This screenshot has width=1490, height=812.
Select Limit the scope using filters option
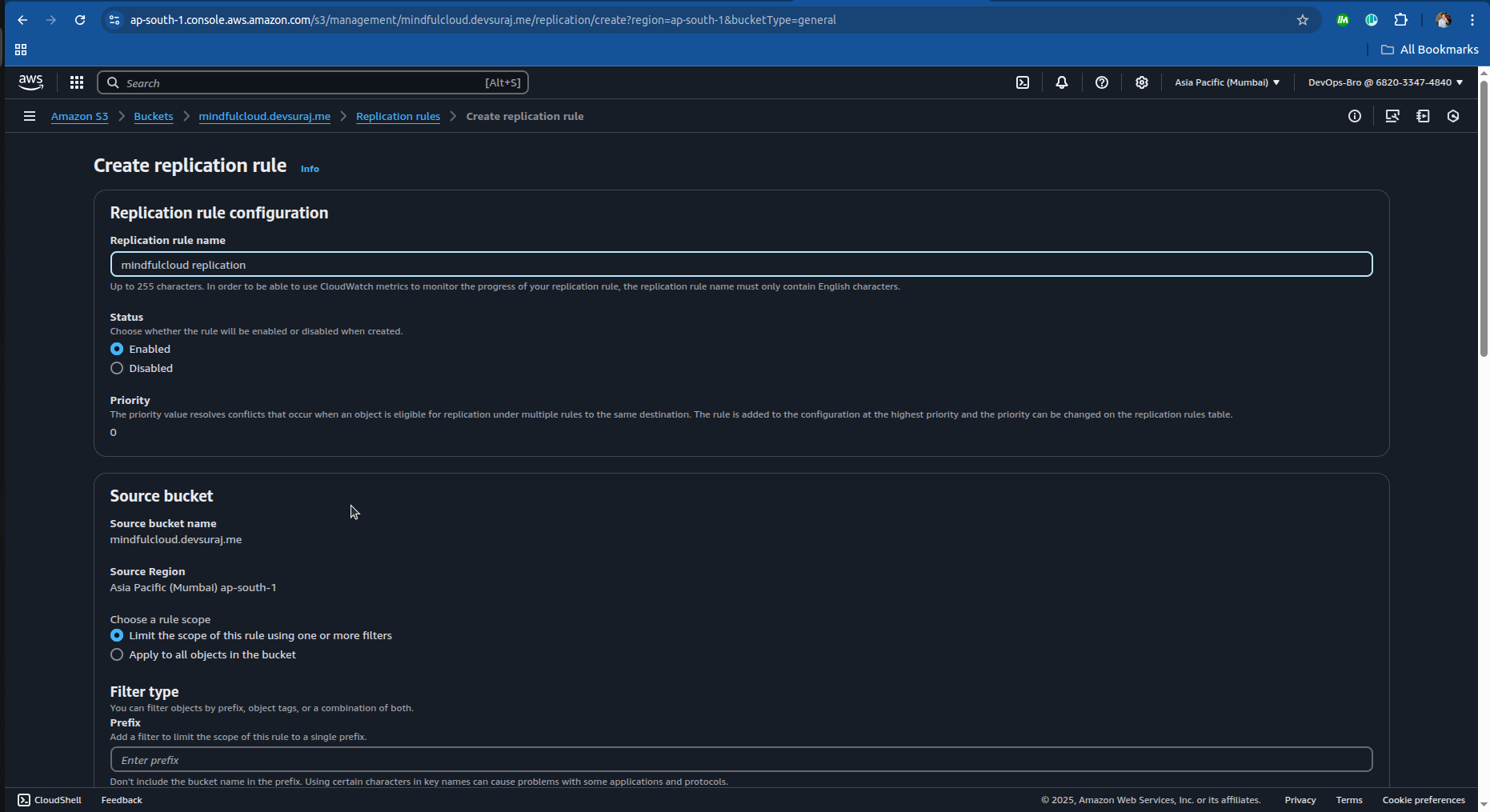click(117, 635)
